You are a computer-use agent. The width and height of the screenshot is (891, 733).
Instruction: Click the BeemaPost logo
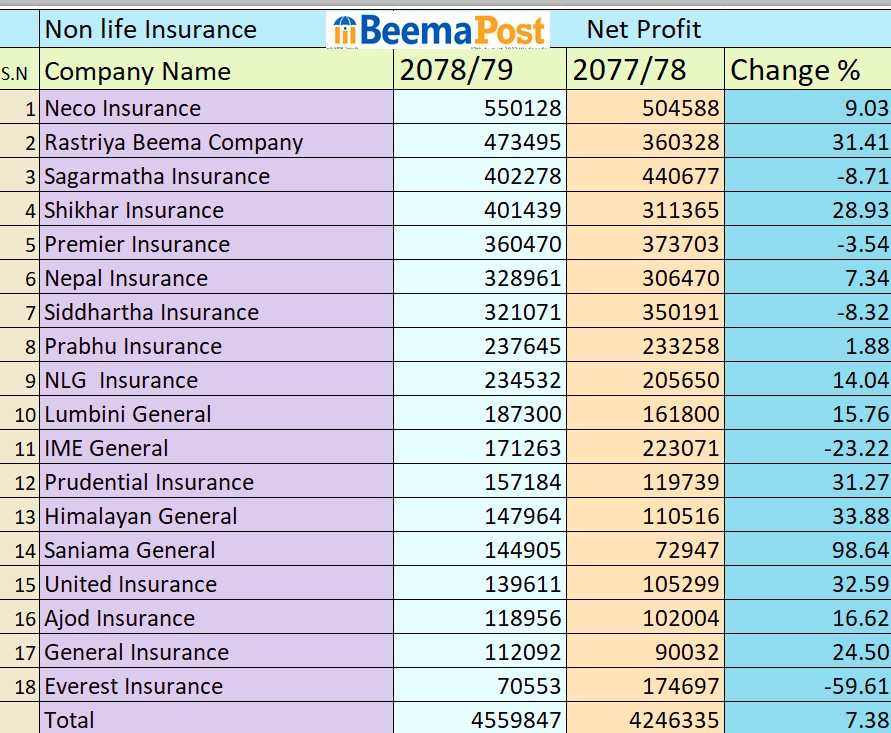438,30
